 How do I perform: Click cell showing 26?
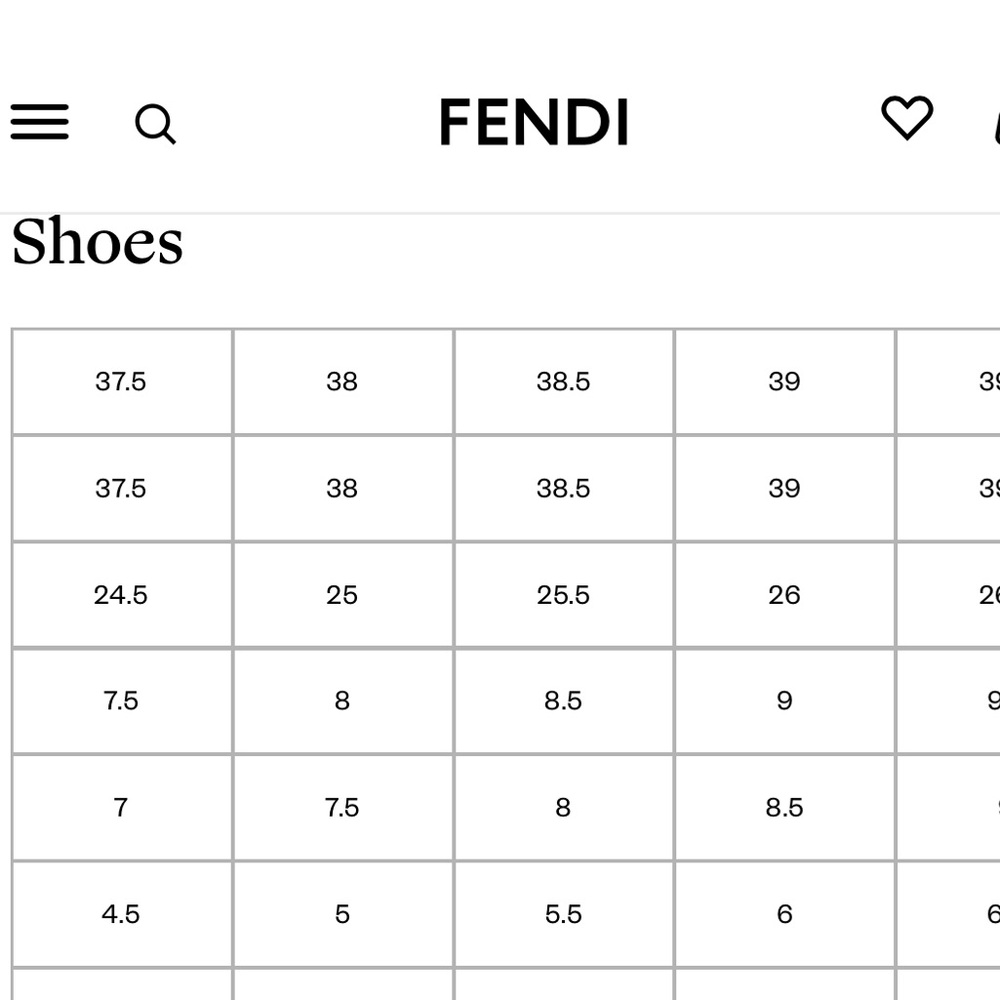(785, 594)
